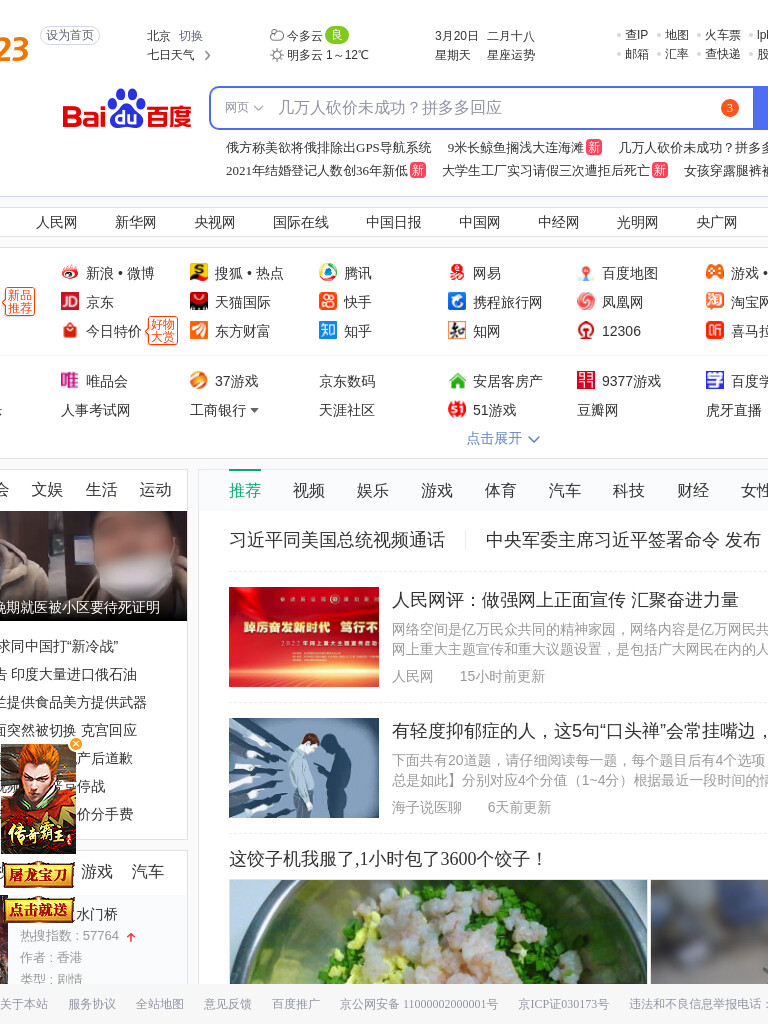Click the 唯品会 icon
The width and height of the screenshot is (768, 1024).
[x=70, y=380]
